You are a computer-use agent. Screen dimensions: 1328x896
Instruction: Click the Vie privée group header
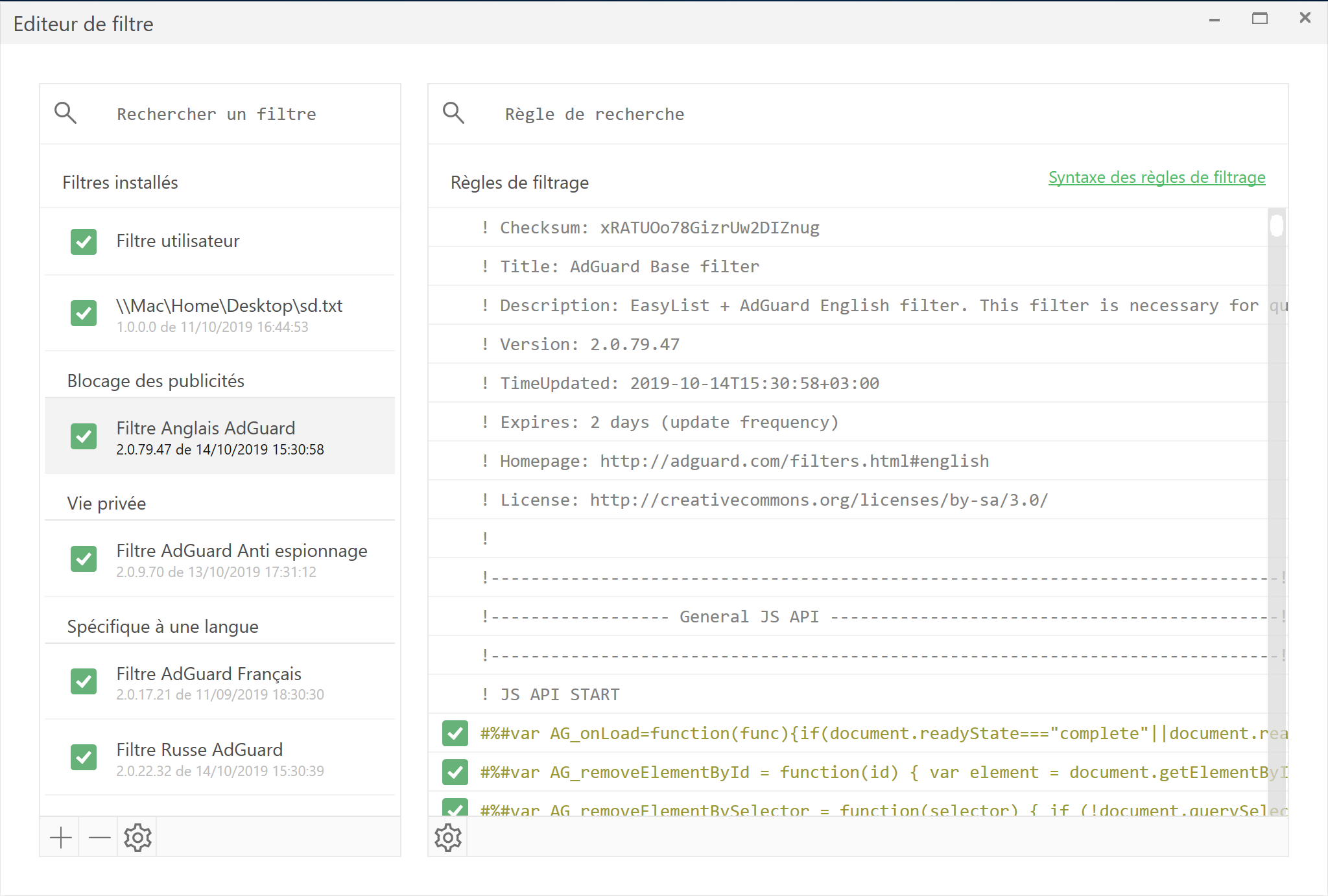106,503
